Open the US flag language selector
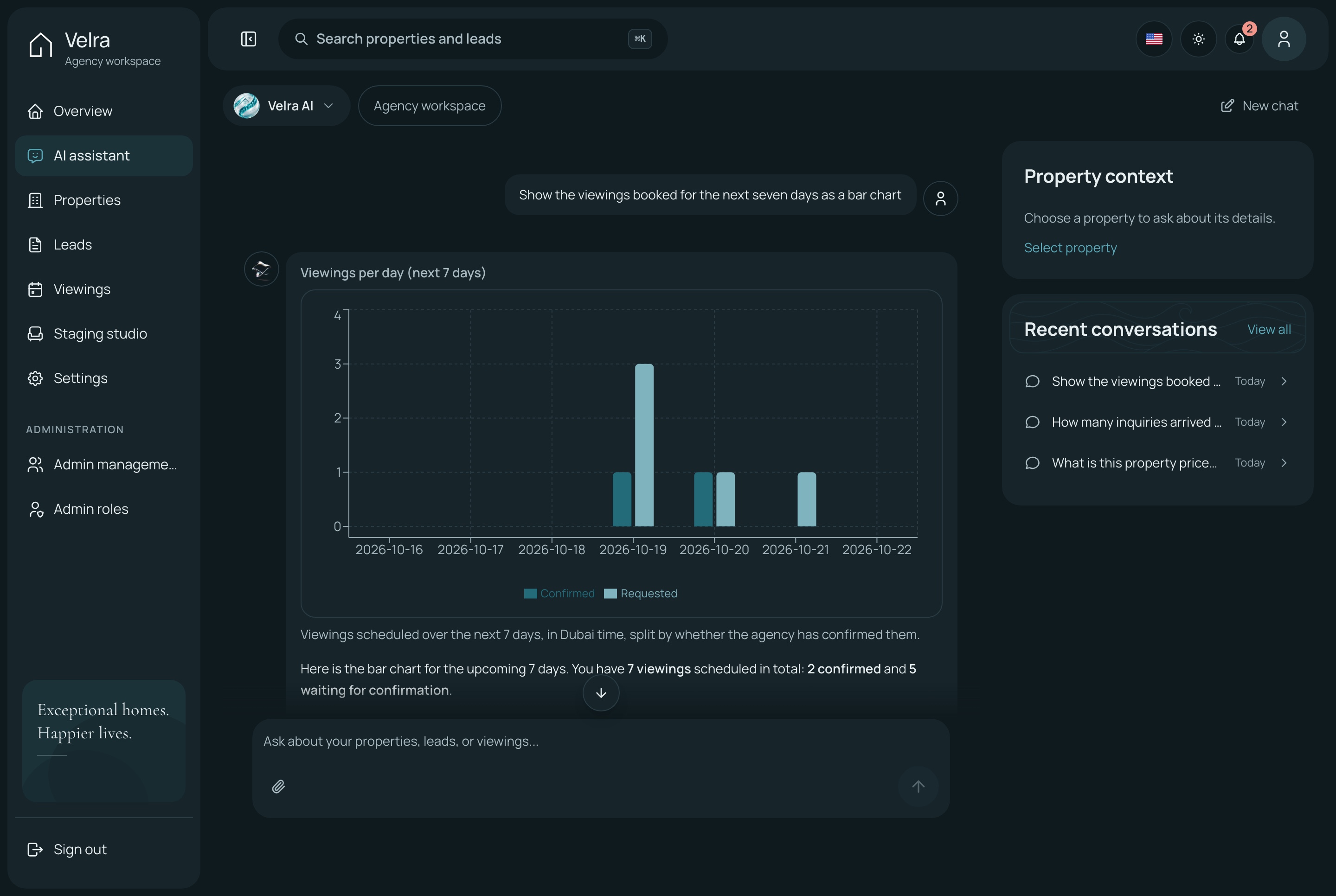This screenshot has height=896, width=1336. click(1154, 39)
